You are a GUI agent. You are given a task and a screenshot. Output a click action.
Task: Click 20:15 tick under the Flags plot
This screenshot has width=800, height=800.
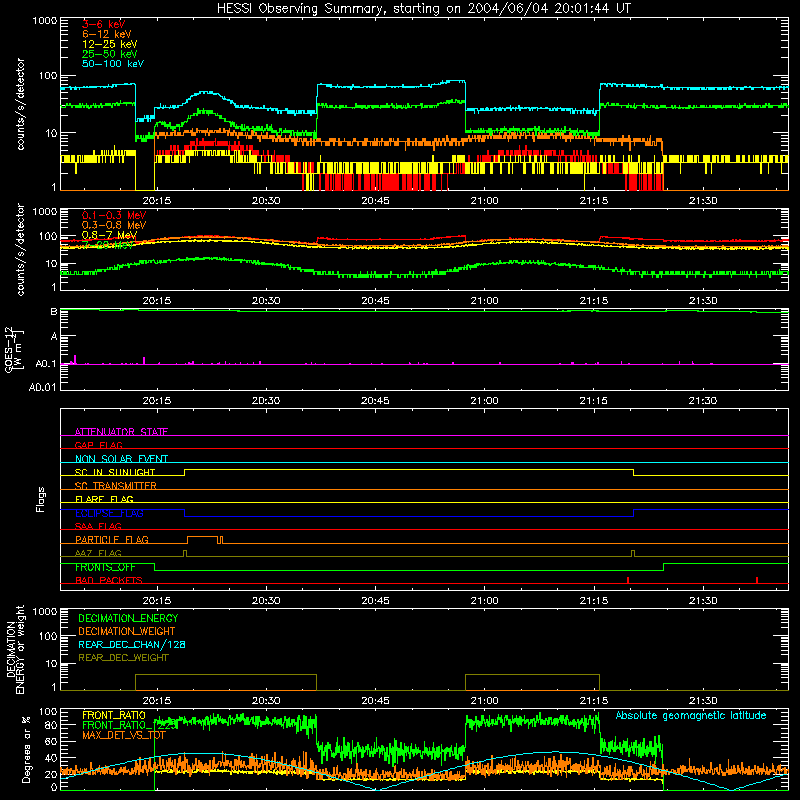[157, 601]
